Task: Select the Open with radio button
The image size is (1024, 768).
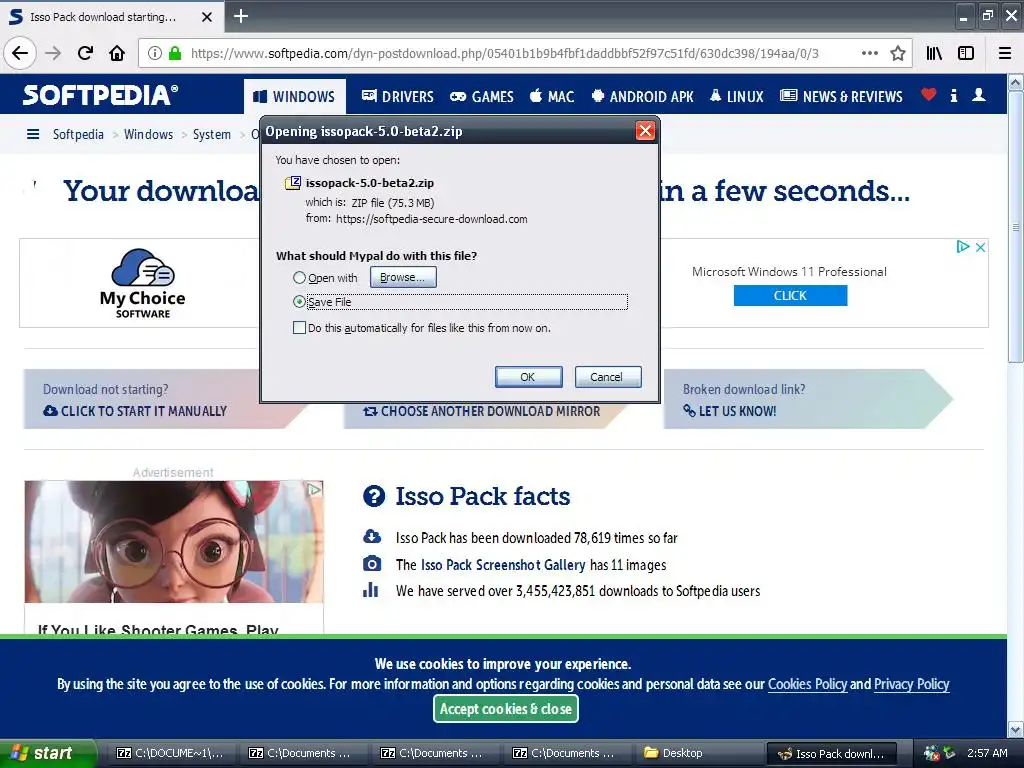Action: pos(299,278)
